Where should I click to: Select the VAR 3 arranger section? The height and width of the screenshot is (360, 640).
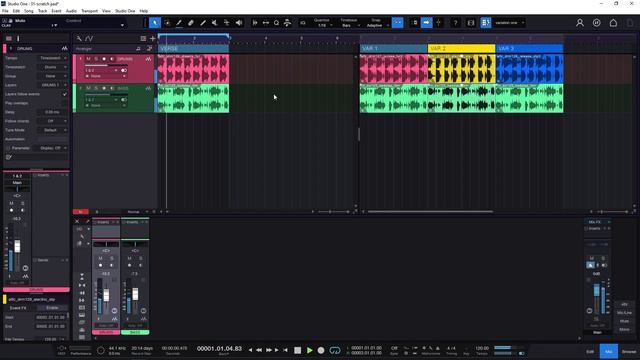pyautogui.click(x=530, y=49)
